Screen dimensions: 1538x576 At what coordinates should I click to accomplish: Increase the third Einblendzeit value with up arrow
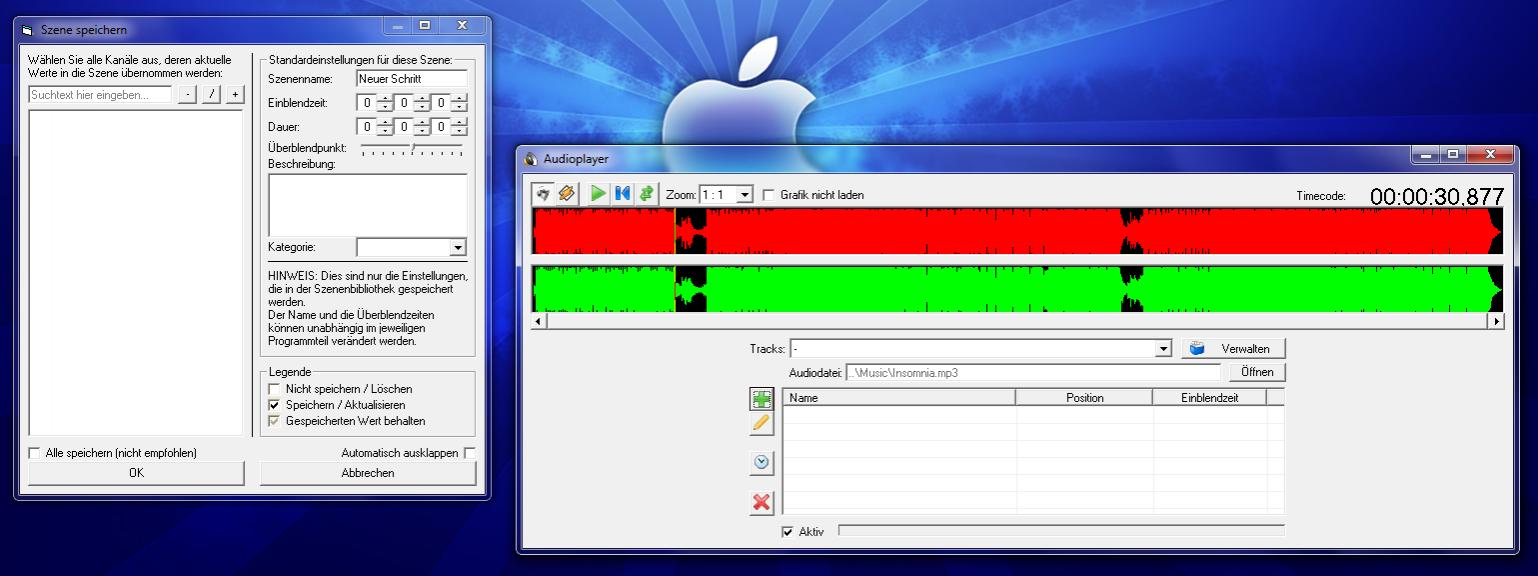pos(459,98)
